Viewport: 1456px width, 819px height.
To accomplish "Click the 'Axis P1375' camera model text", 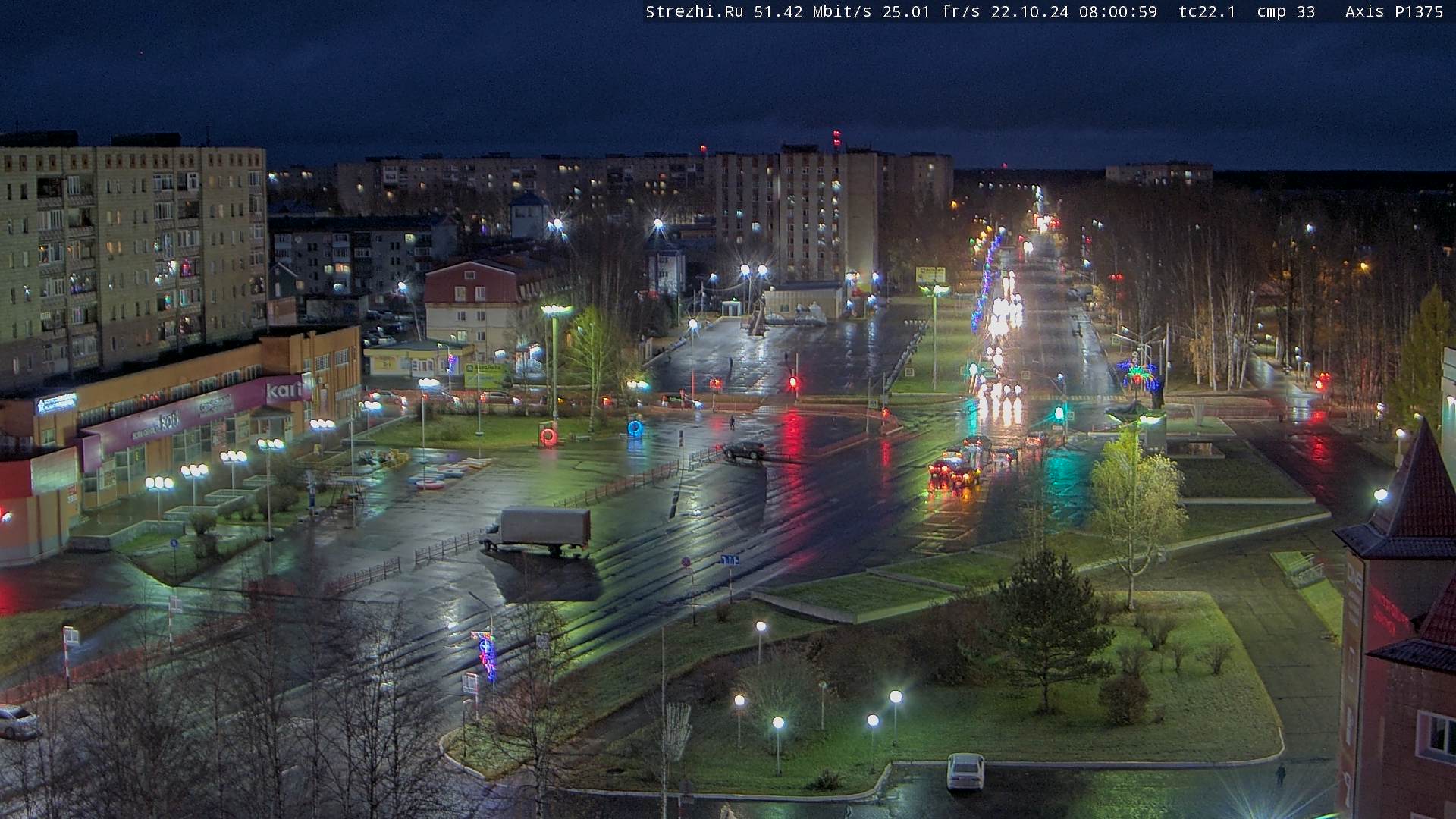I will pos(1394,12).
